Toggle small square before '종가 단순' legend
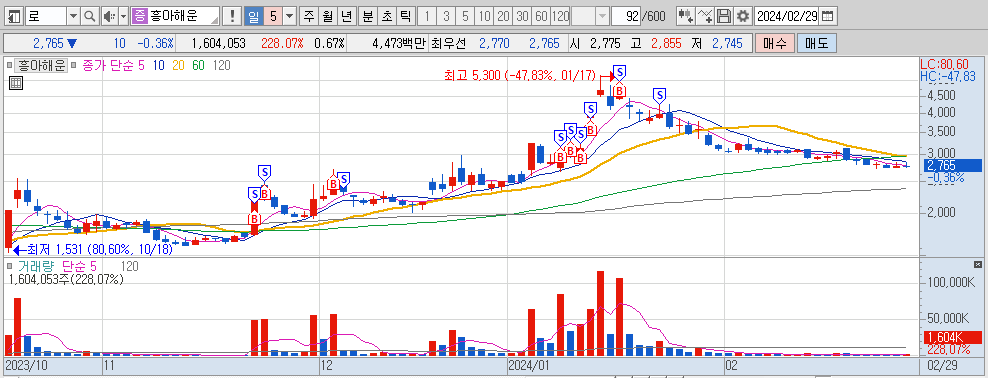 74,65
